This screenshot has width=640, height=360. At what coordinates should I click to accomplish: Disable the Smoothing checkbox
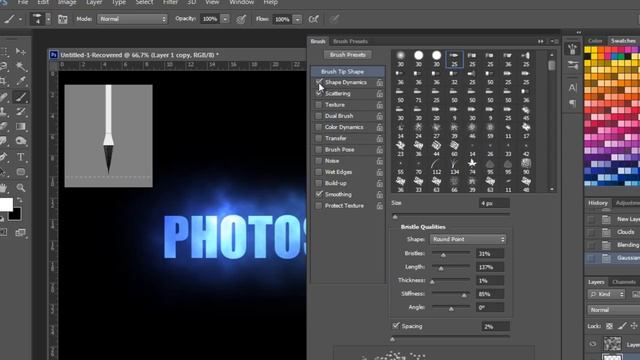(x=319, y=194)
